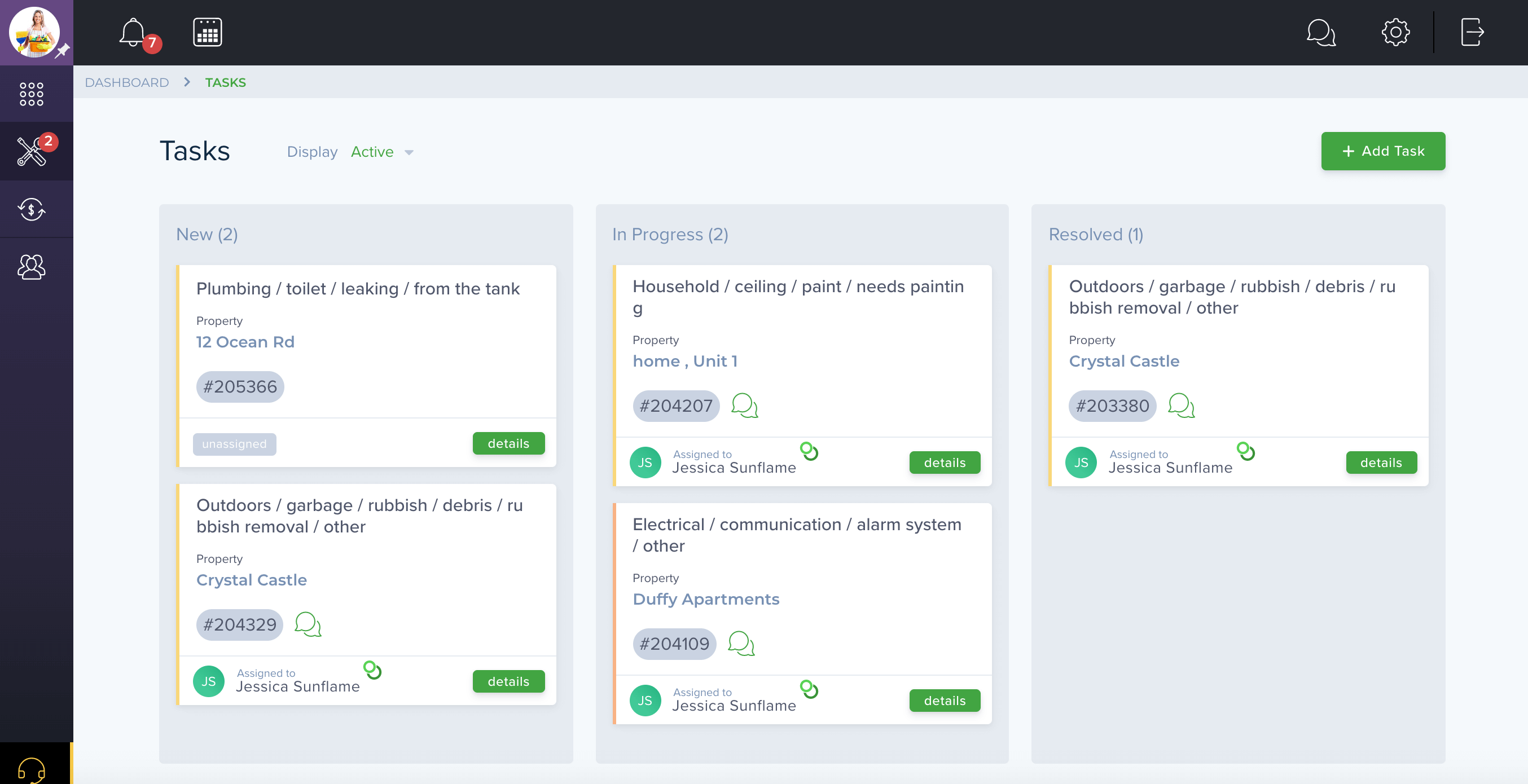Click the Tasks page heading
Screen dimensions: 1528x784
195,151
